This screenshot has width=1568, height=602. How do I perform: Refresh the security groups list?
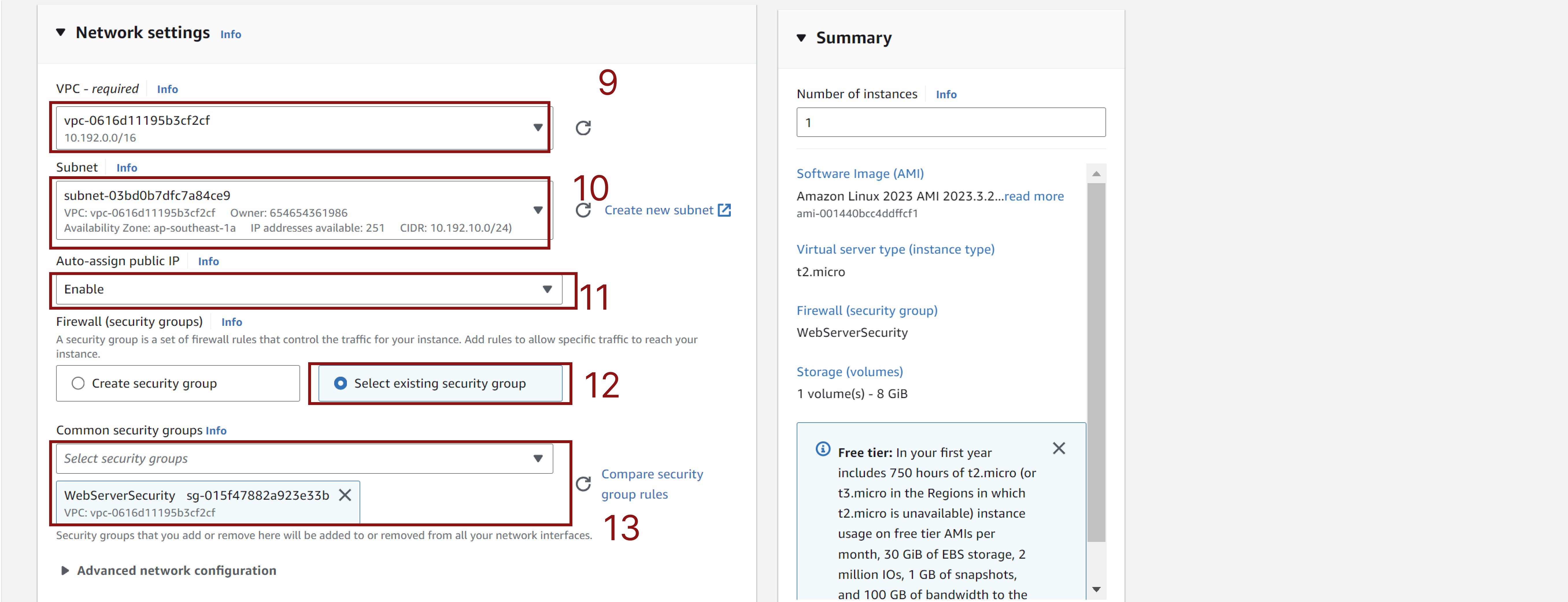coord(583,484)
